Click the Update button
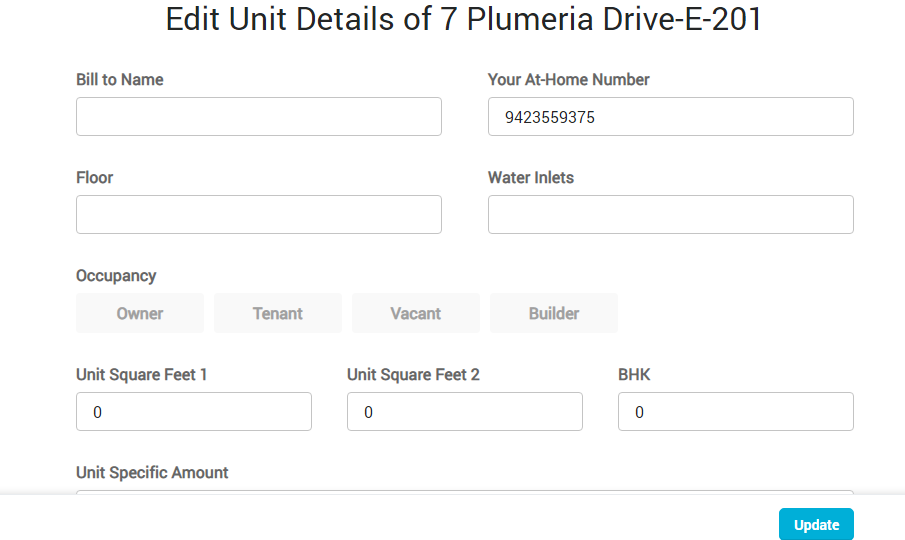 [816, 525]
